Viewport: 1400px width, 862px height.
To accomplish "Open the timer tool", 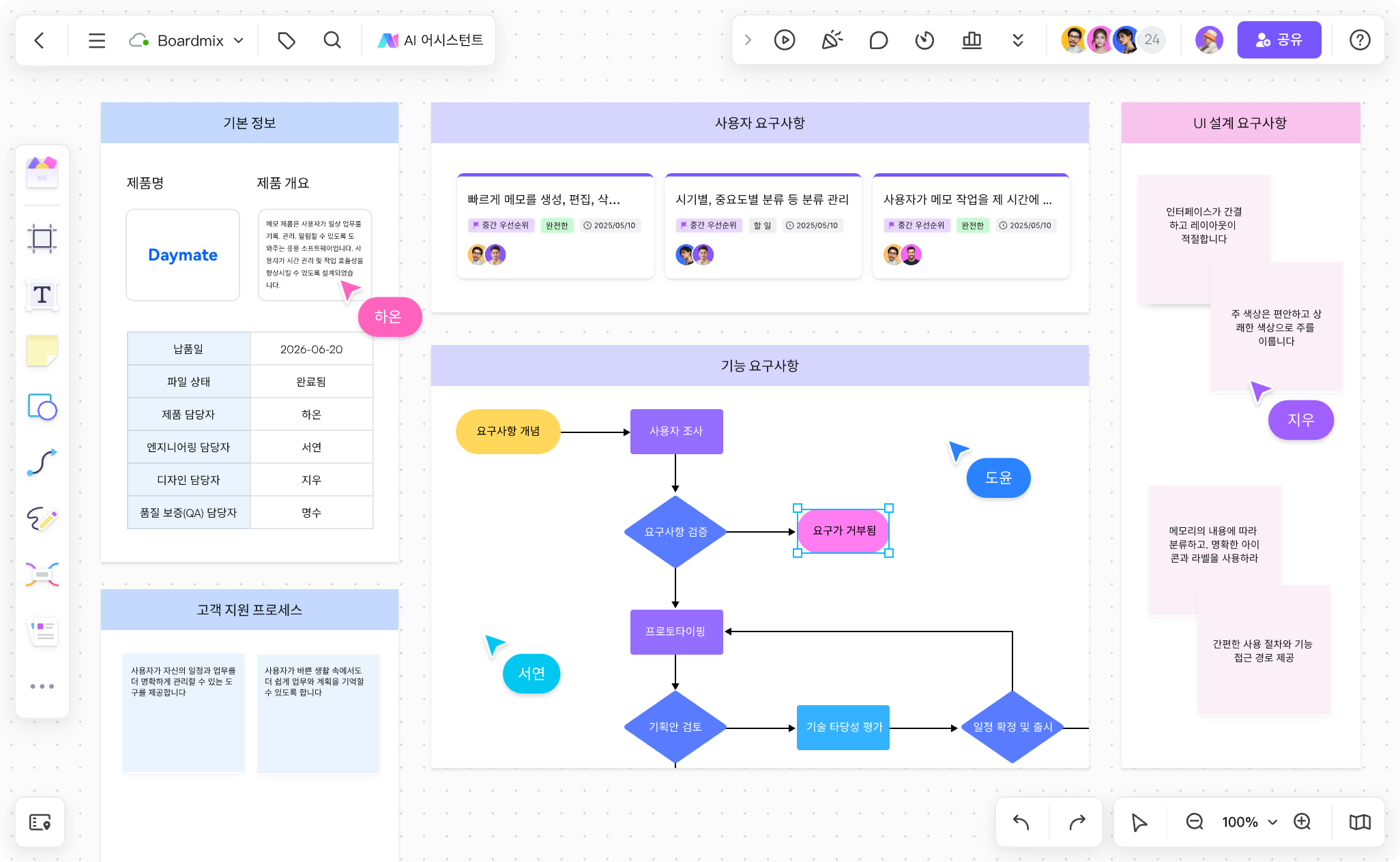I will click(924, 40).
